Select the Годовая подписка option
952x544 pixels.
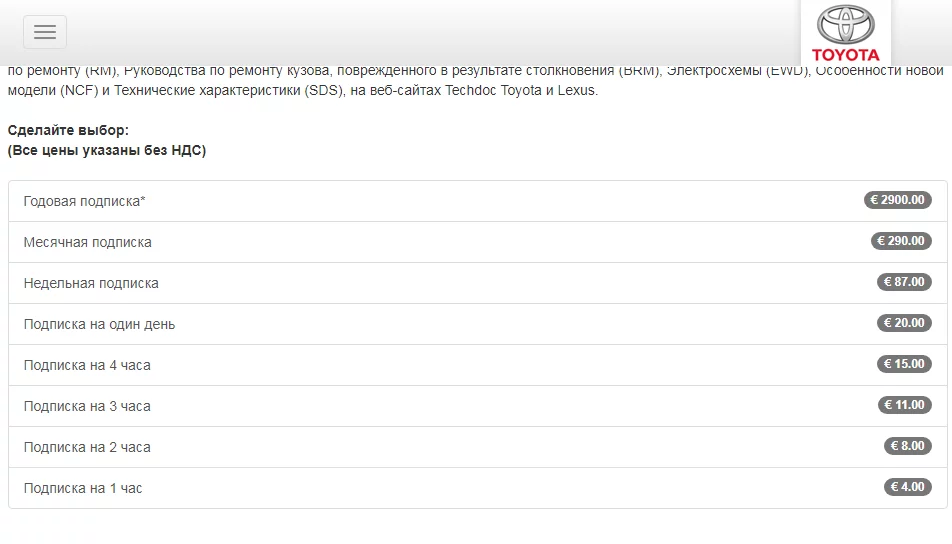(85, 201)
